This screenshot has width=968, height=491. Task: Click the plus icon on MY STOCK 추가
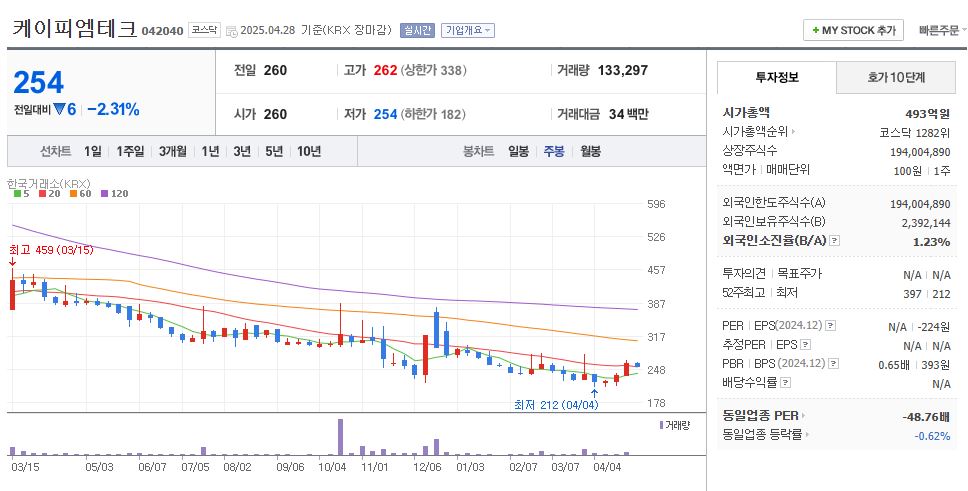click(816, 30)
